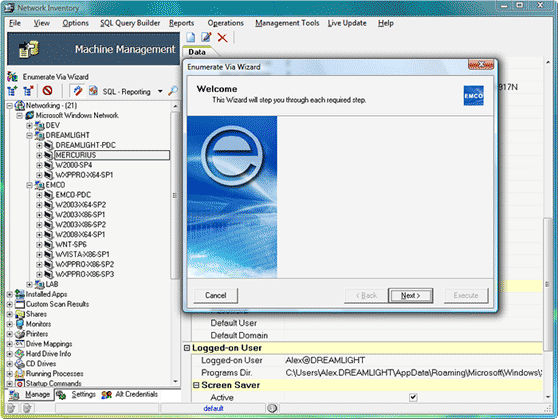Click the Running Processes icon

[20, 374]
